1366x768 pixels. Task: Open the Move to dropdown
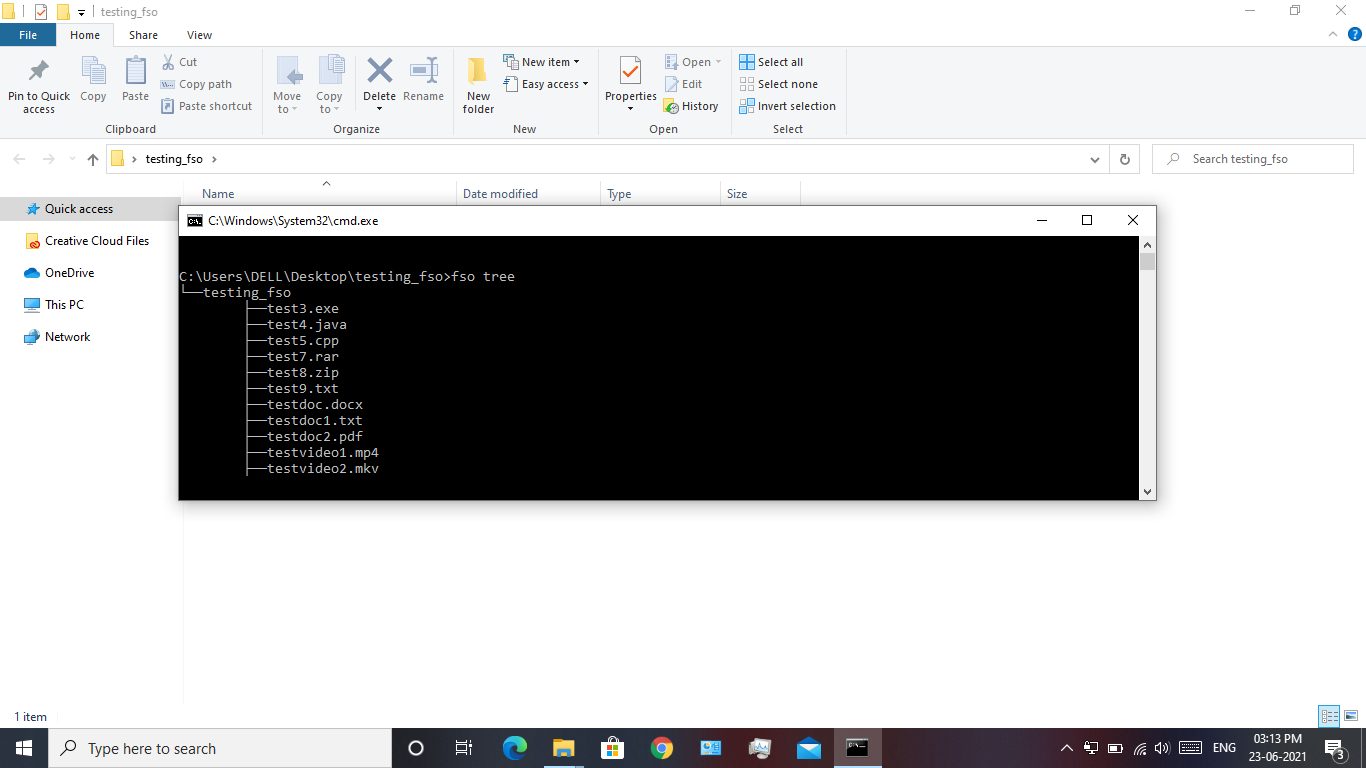pyautogui.click(x=287, y=84)
